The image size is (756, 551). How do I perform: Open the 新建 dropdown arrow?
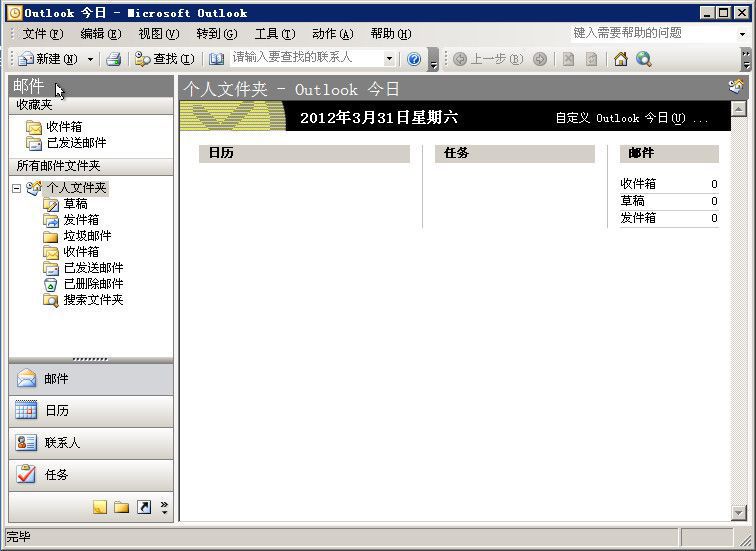pyautogui.click(x=90, y=59)
